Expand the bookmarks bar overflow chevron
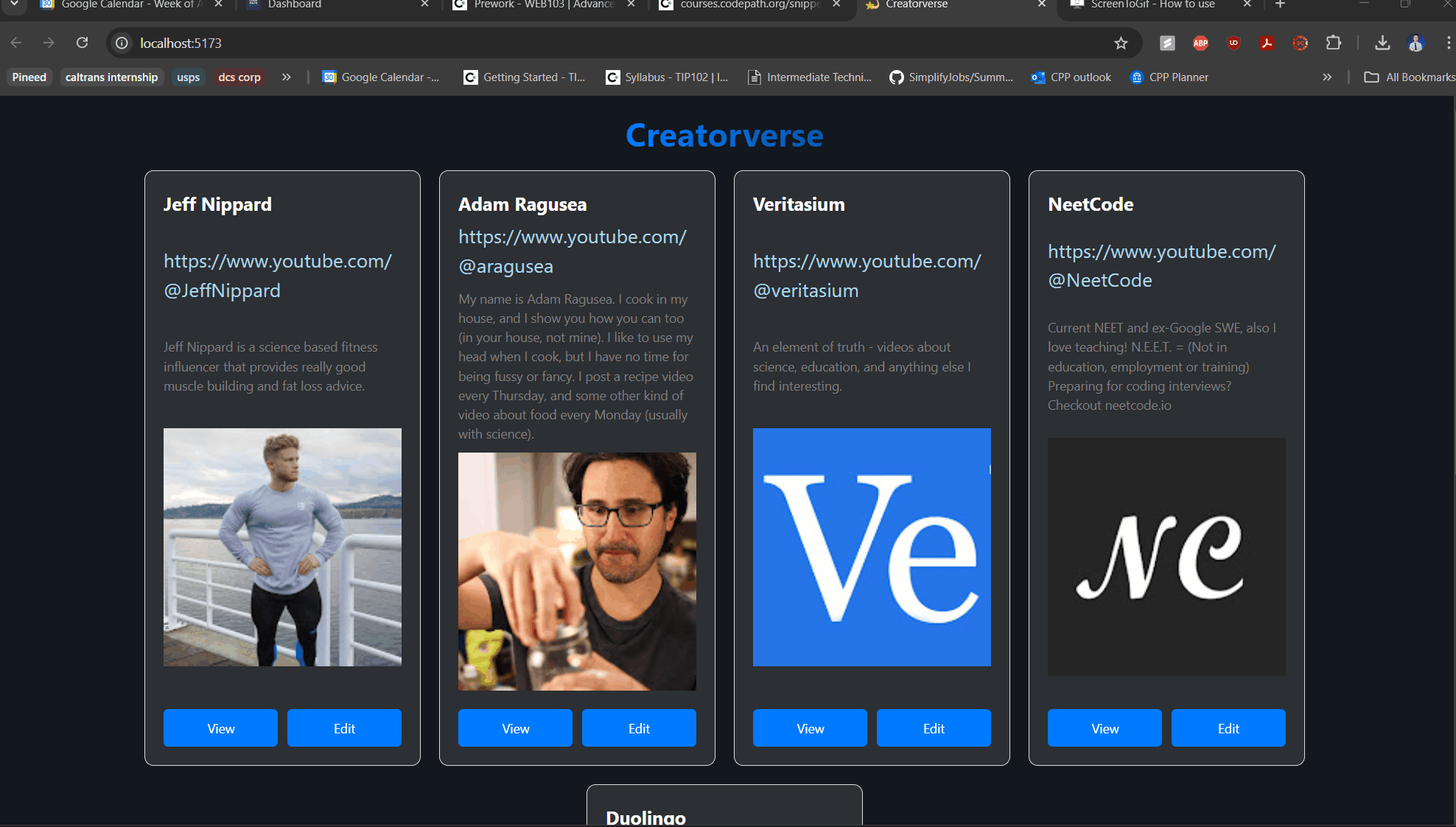This screenshot has width=1456, height=827. 1327,77
